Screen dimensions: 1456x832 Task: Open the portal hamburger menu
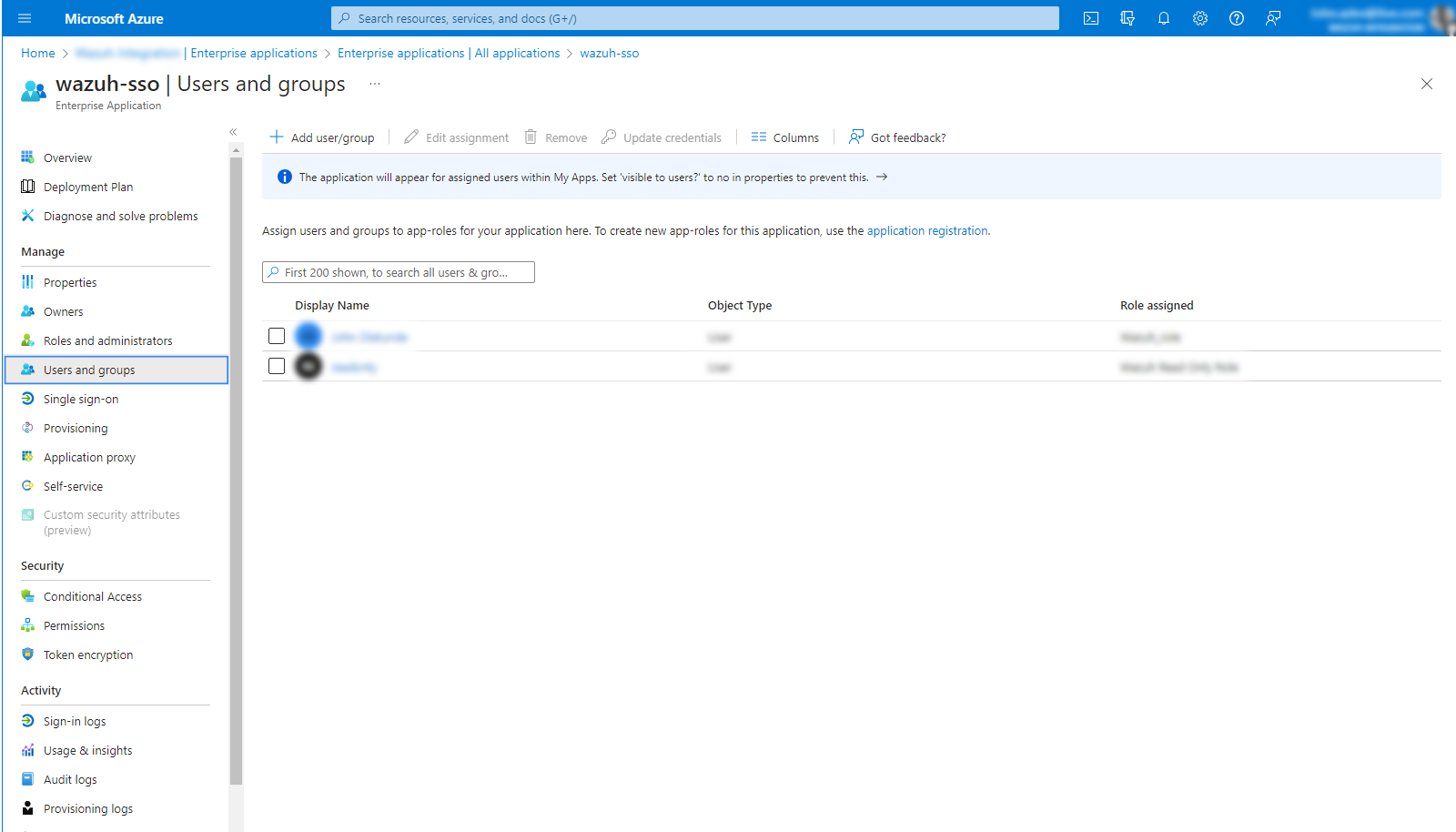[x=25, y=18]
